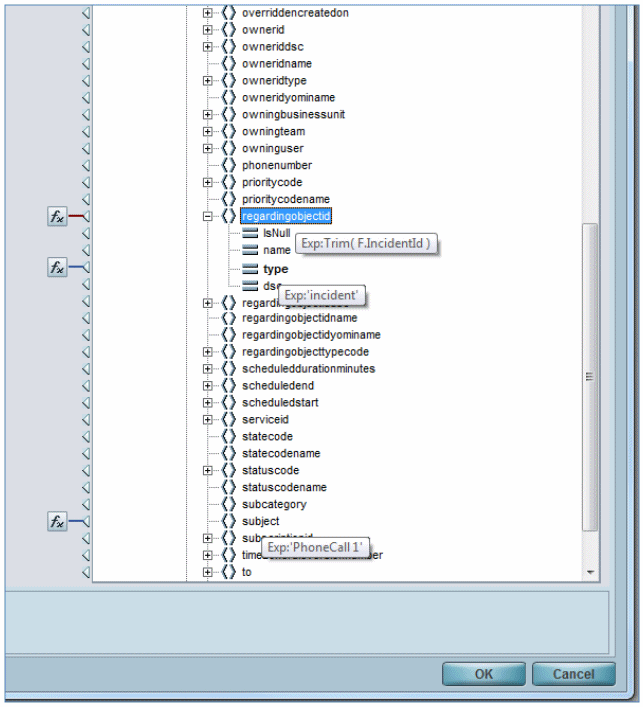Click the braces icon next to subcategory
643x707 pixels.
pyautogui.click(x=229, y=505)
